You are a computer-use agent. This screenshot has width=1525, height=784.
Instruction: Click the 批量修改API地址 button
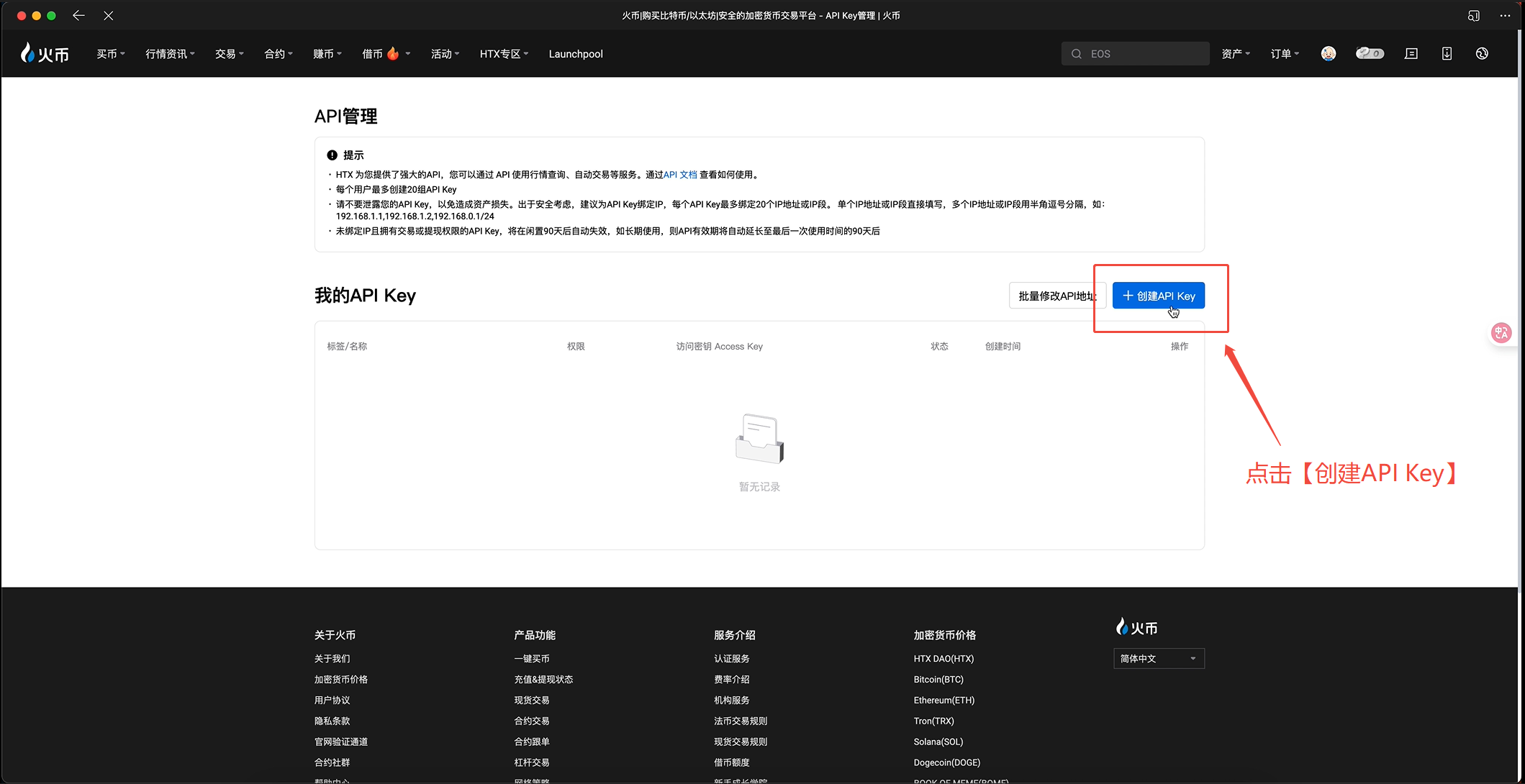(x=1057, y=296)
